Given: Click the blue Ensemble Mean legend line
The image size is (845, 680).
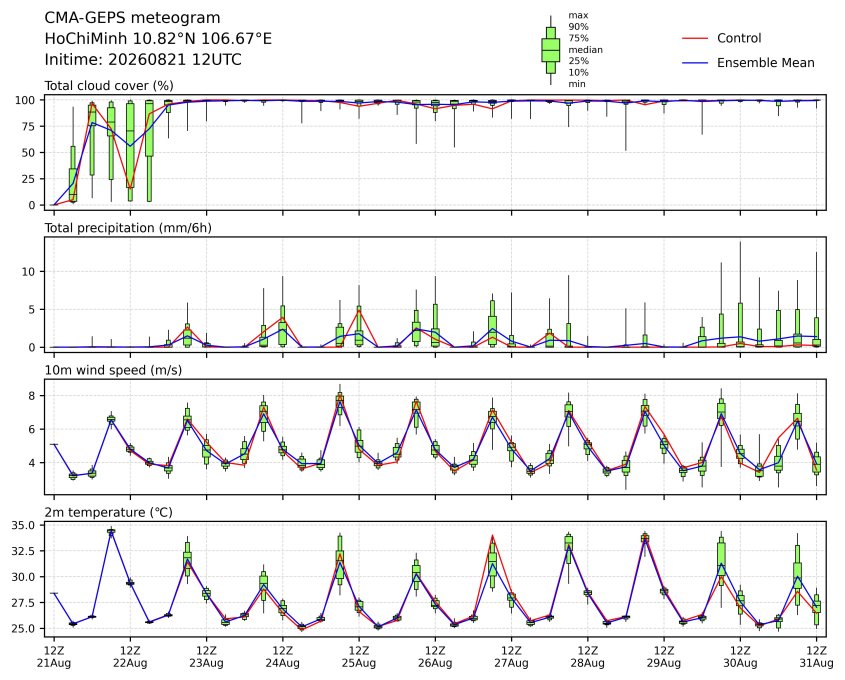Looking at the screenshot, I should pos(695,63).
